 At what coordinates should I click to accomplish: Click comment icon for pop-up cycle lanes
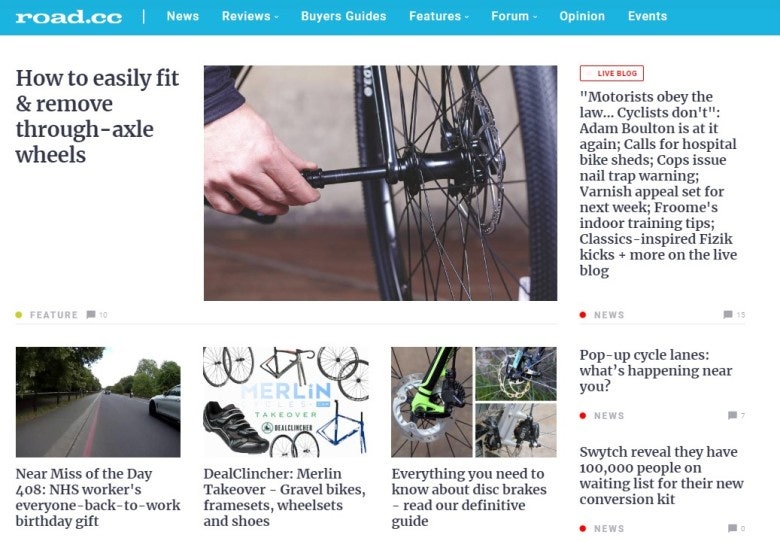click(732, 415)
